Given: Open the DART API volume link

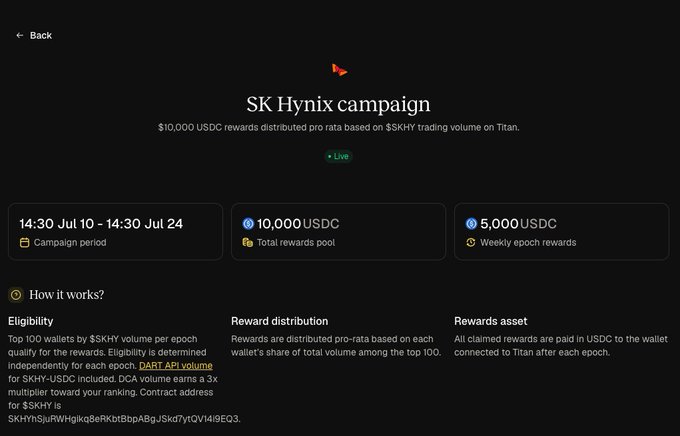Looking at the screenshot, I should pyautogui.click(x=176, y=366).
